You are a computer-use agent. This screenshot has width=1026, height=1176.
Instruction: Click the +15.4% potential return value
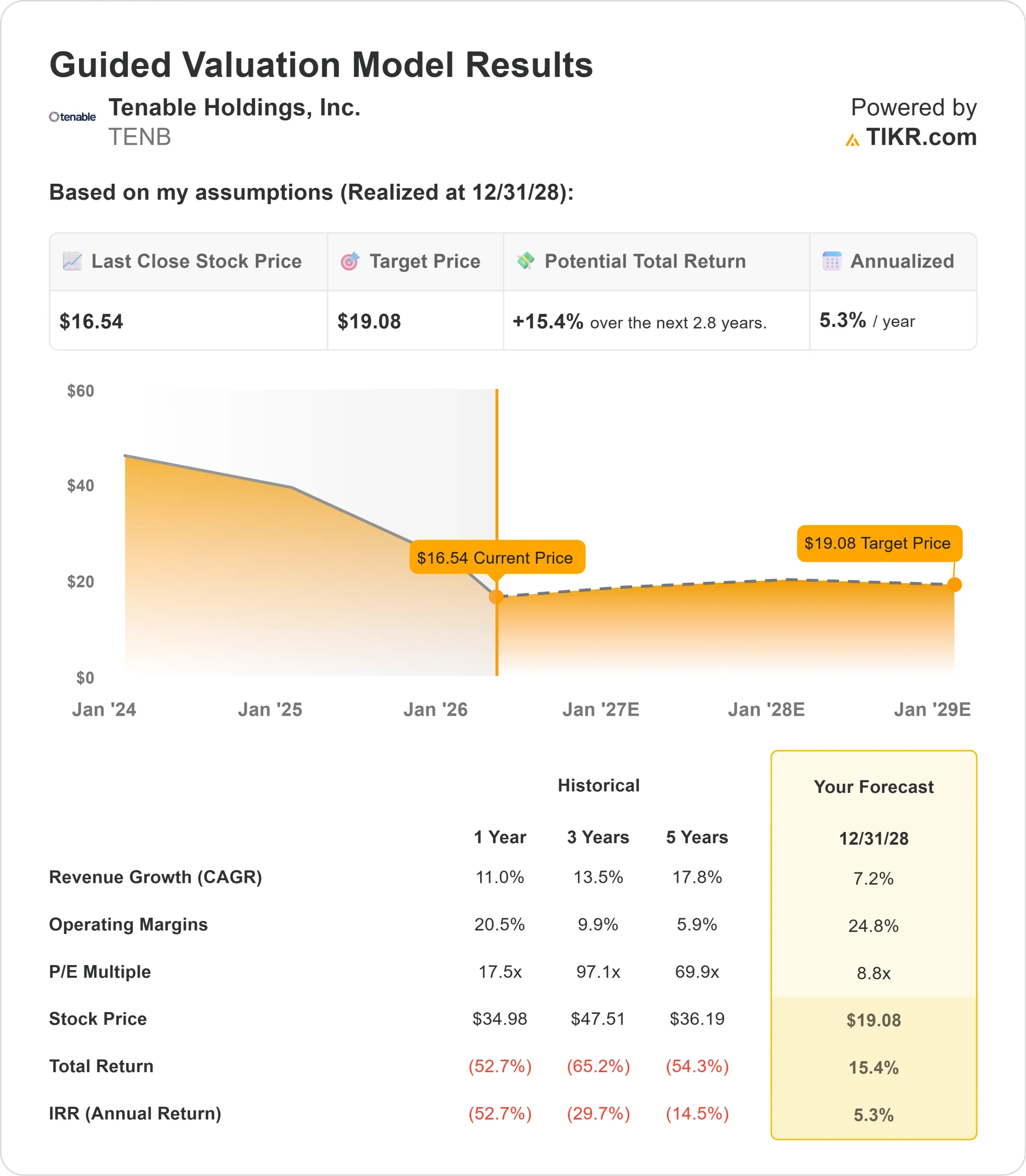(547, 321)
